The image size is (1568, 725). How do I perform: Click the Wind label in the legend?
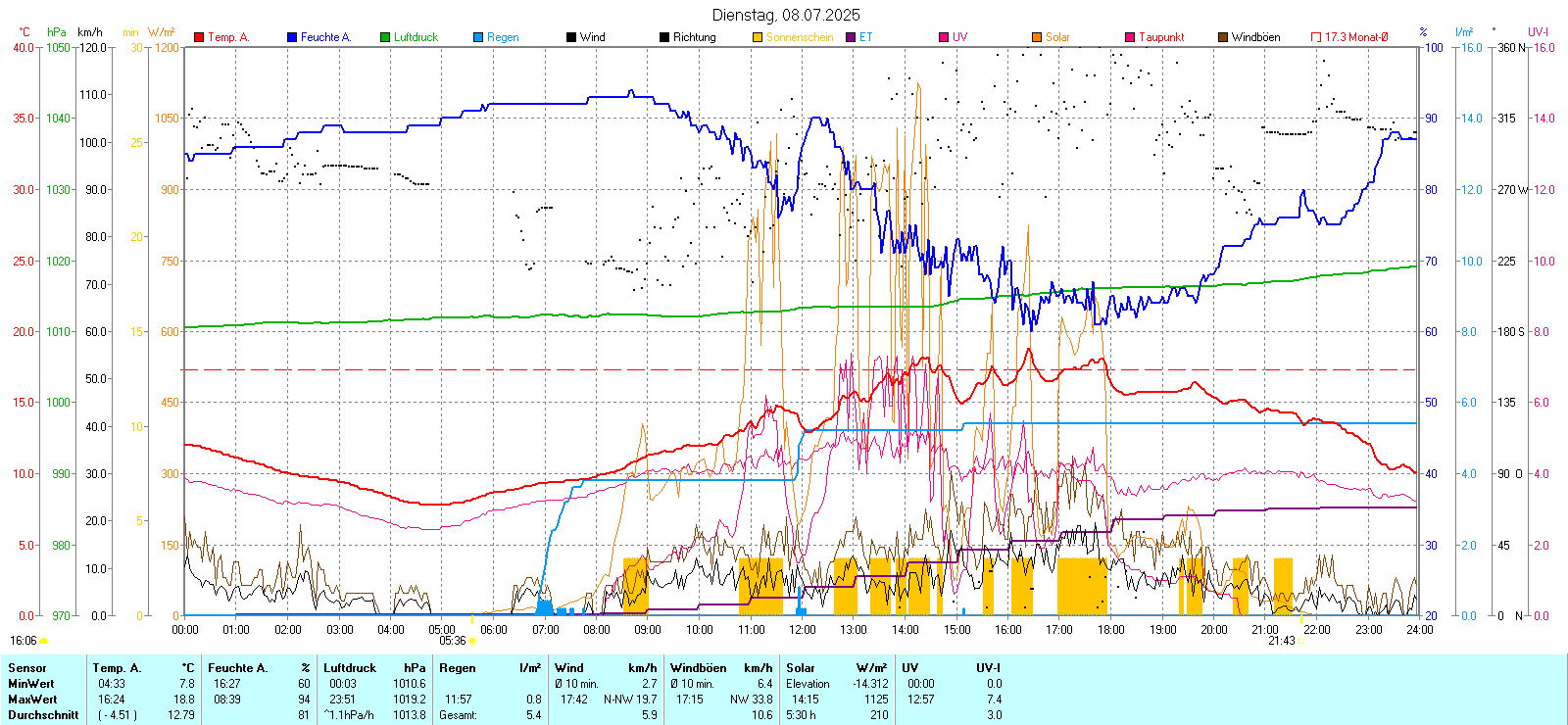pos(592,37)
